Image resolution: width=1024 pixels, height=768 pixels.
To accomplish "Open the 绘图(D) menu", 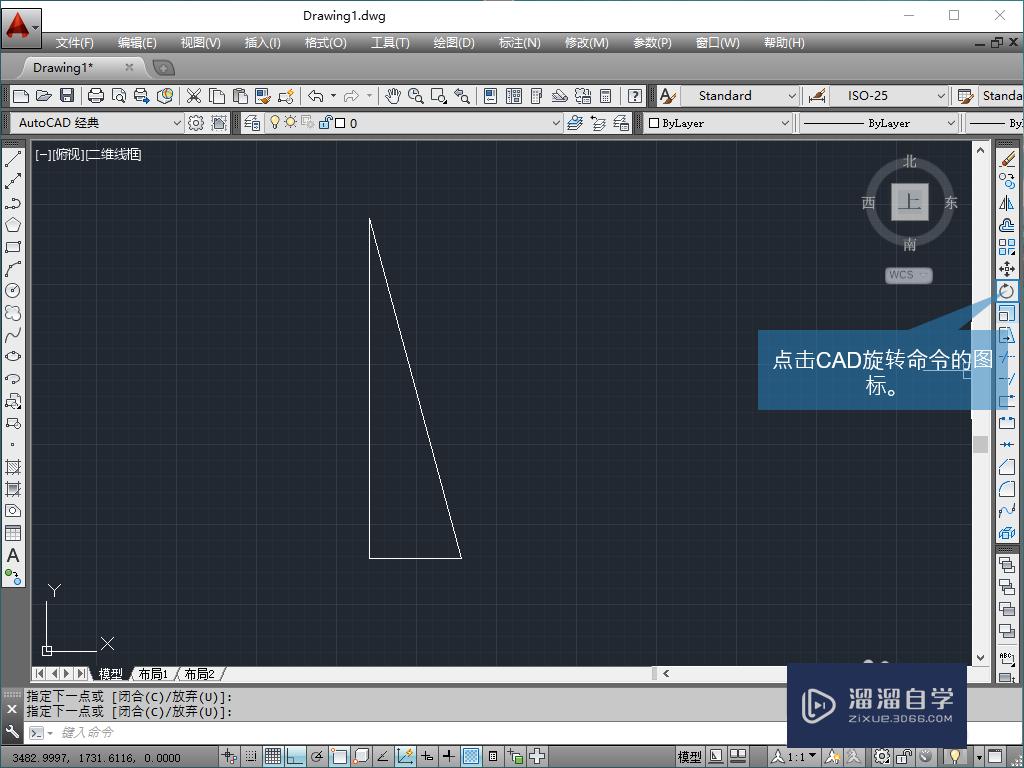I will [x=454, y=43].
